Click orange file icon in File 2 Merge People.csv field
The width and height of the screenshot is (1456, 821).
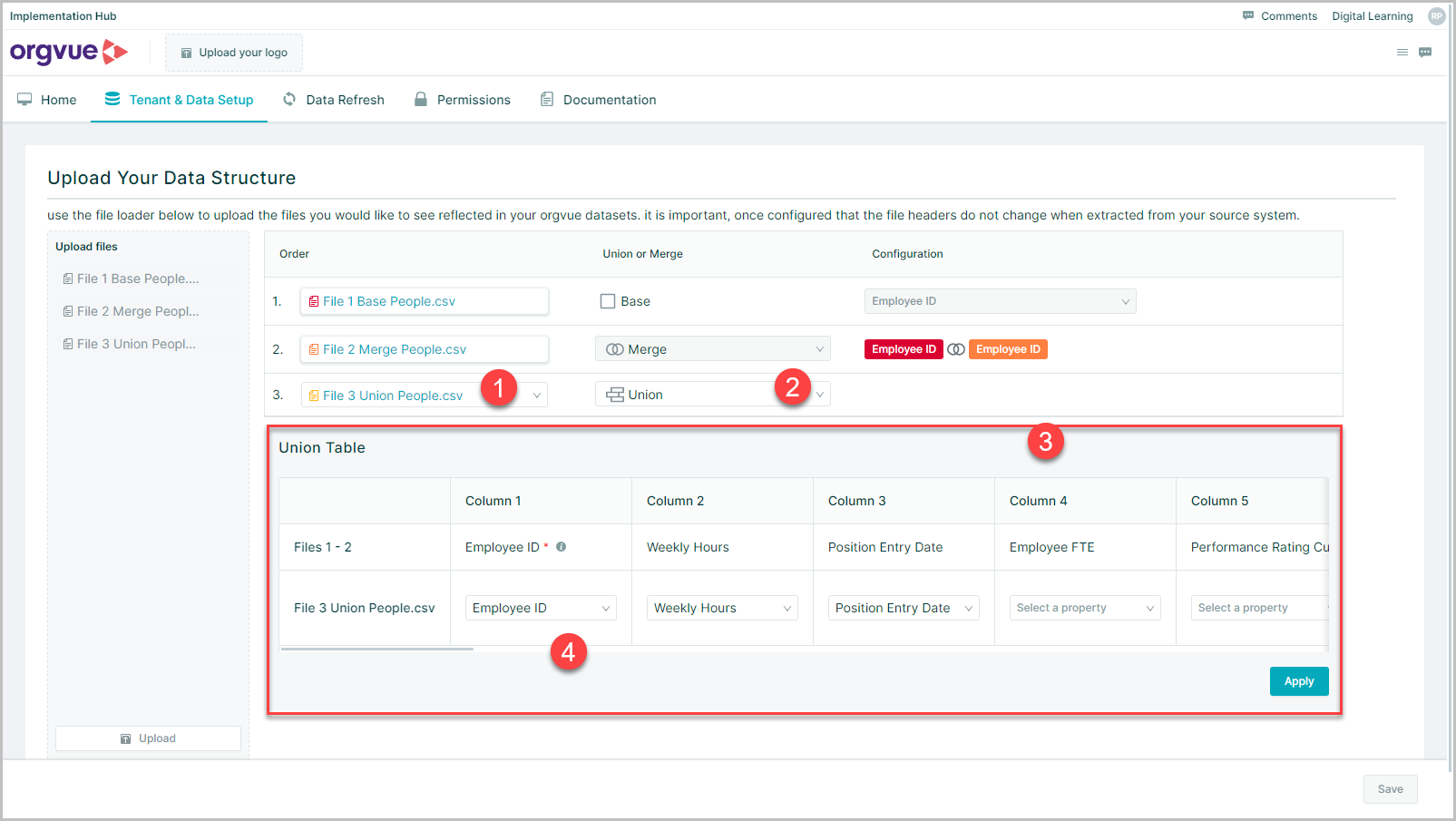pyautogui.click(x=314, y=349)
